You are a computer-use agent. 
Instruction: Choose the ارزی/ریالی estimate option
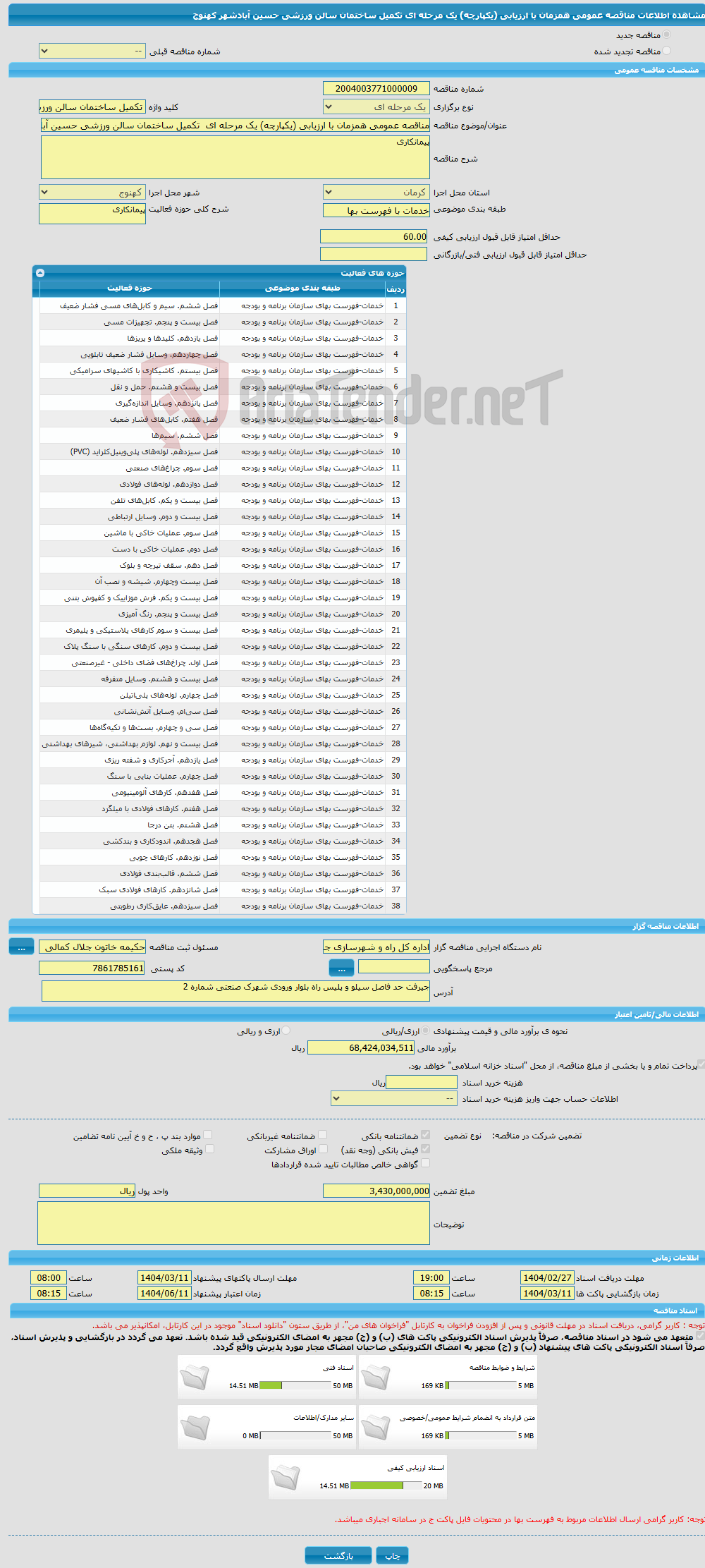pos(425,1031)
